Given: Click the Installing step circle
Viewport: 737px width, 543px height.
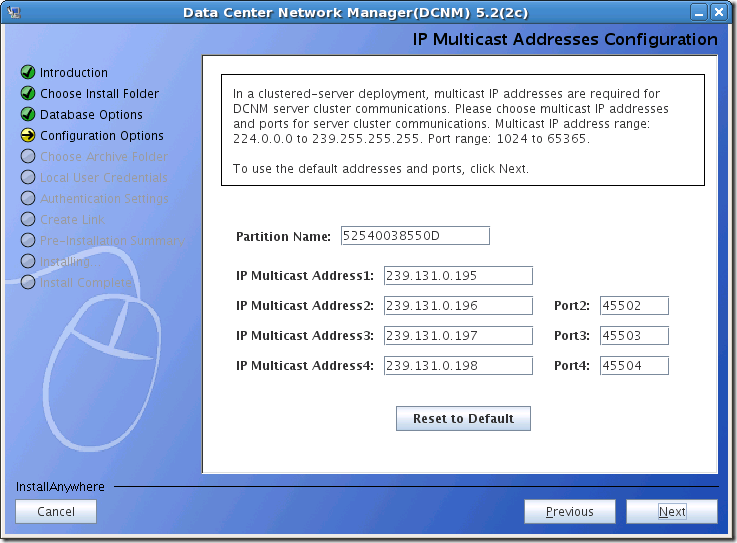Looking at the screenshot, I should pyautogui.click(x=28, y=261).
